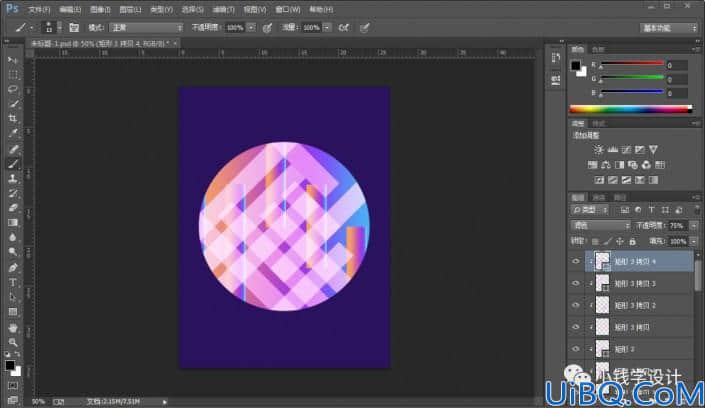Open the Image (I) menu
The image size is (705, 408).
click(100, 9)
